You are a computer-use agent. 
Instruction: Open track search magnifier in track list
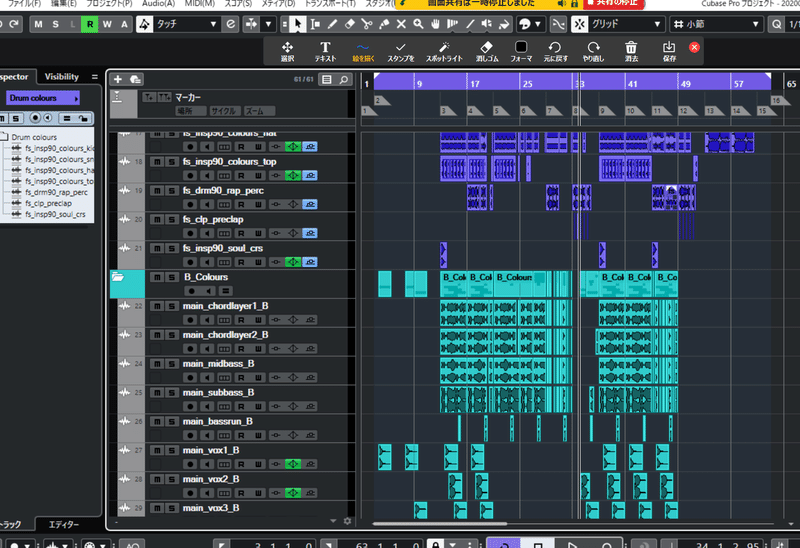tap(344, 80)
